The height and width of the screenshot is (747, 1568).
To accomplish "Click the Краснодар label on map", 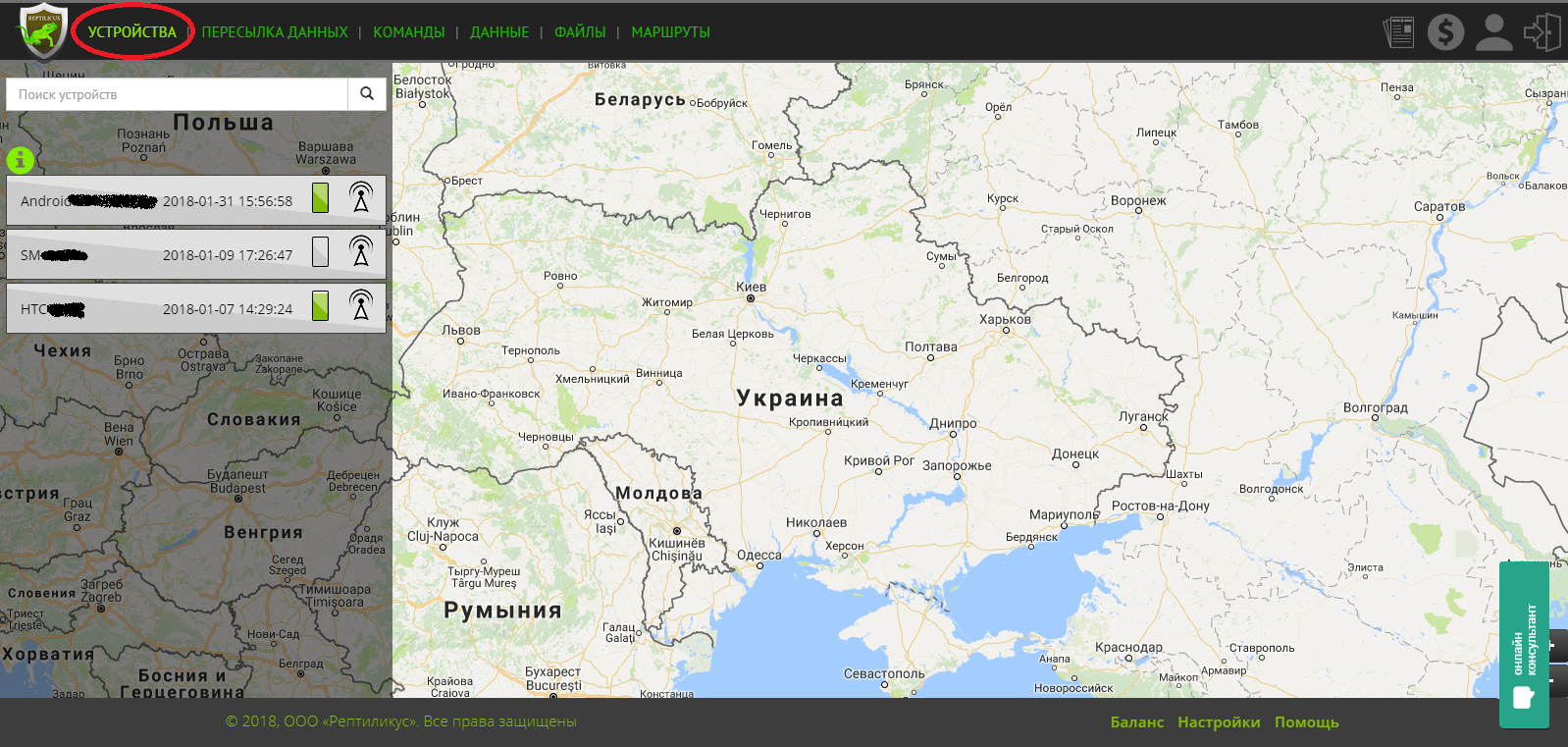I will click(x=1128, y=647).
